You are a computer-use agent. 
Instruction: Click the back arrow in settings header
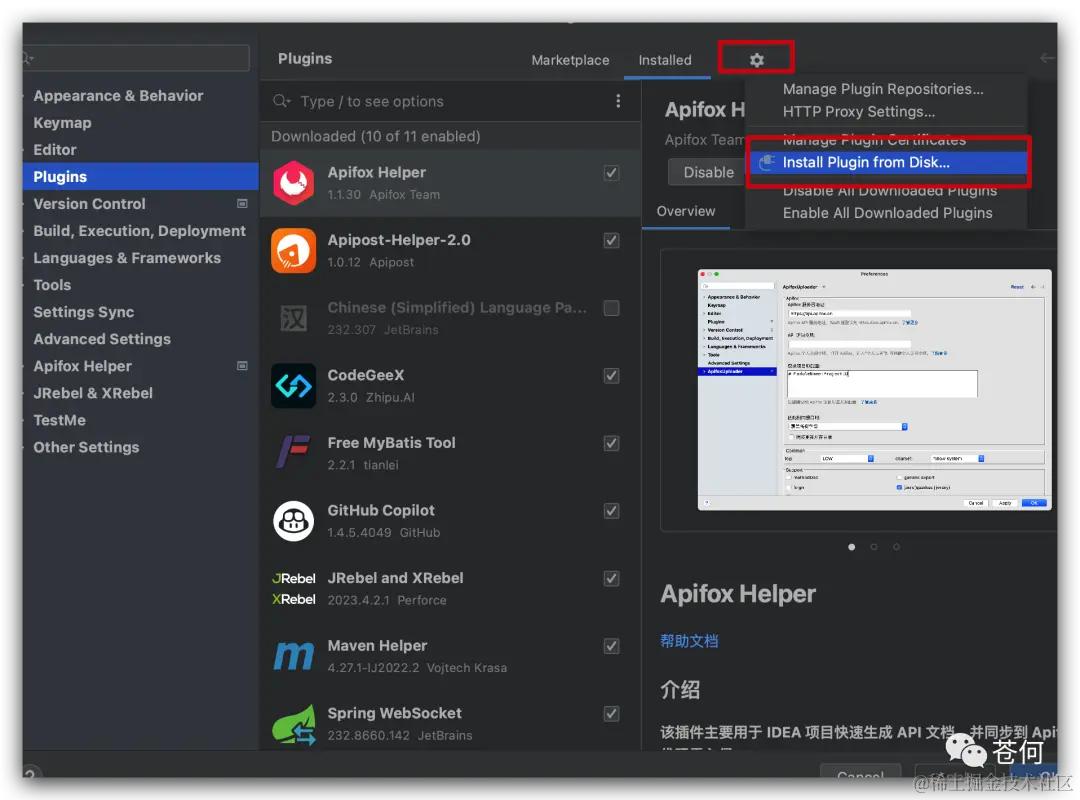(1047, 59)
